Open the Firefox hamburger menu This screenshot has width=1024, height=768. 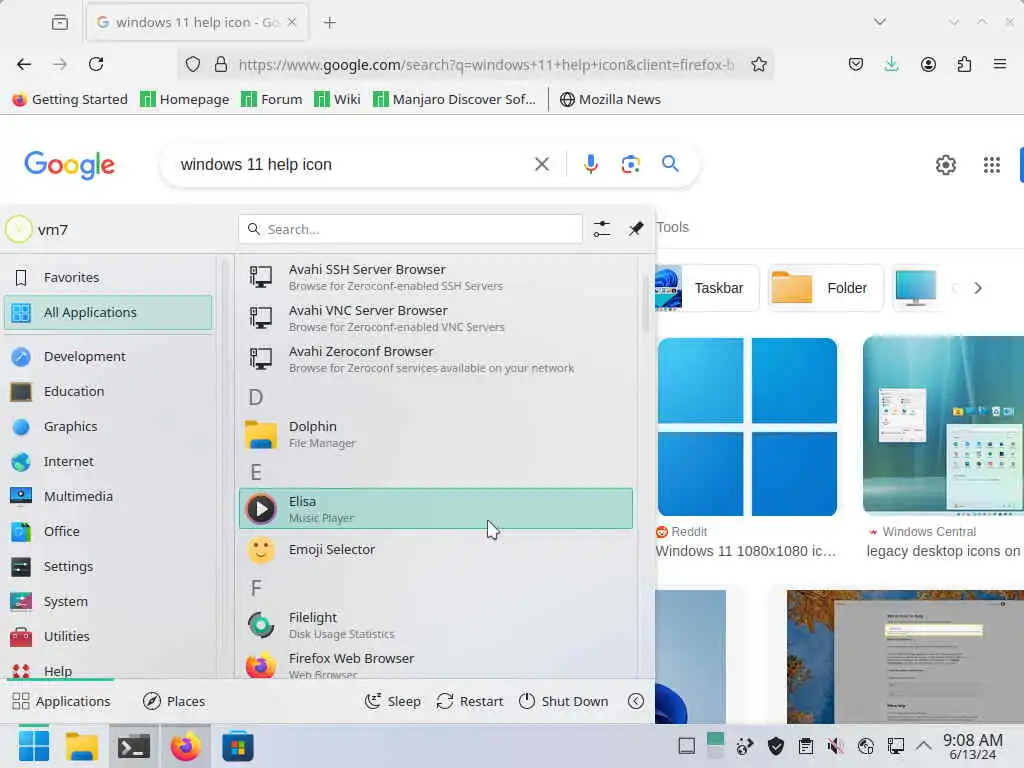point(999,64)
